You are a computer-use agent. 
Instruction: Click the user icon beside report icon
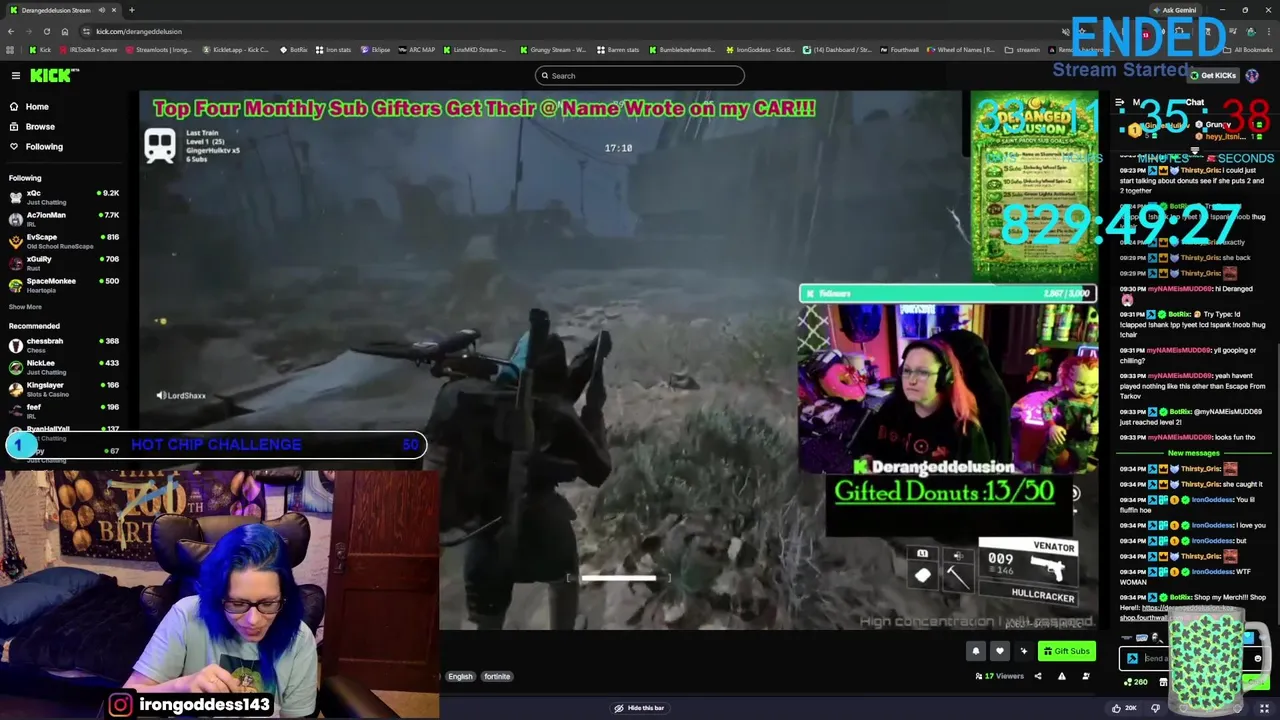tap(1086, 676)
